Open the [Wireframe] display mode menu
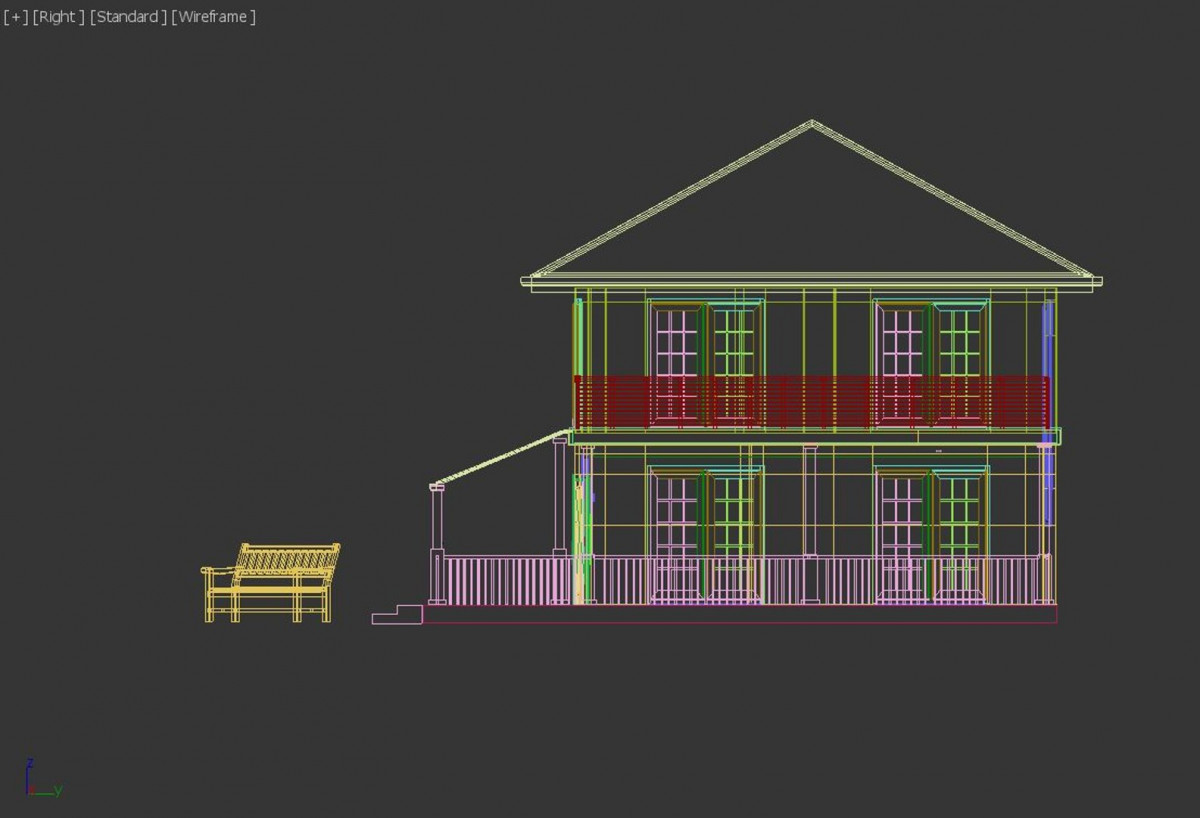This screenshot has height=818, width=1200. point(214,17)
